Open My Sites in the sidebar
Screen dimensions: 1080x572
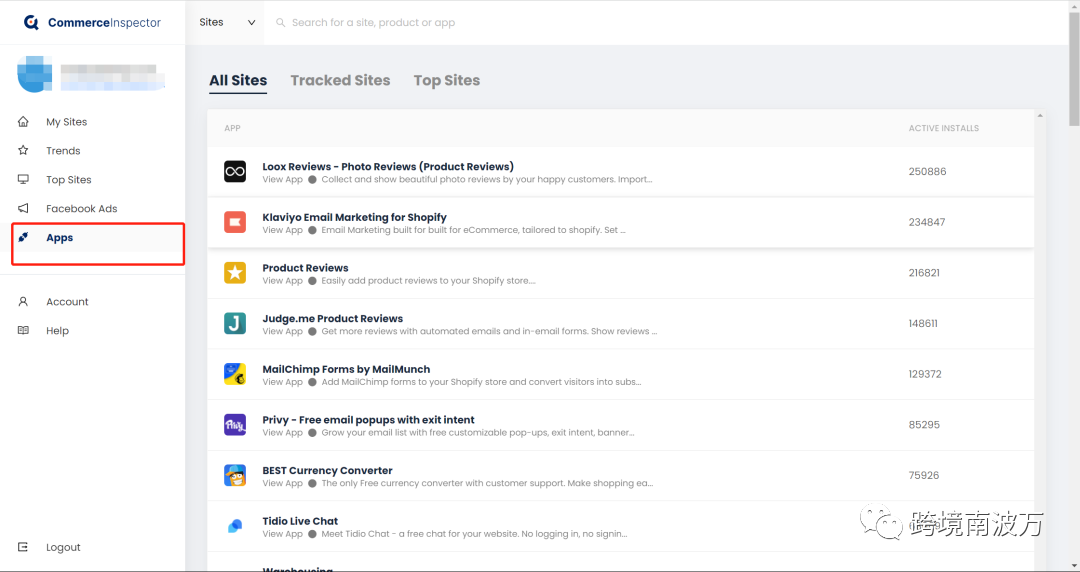coord(66,122)
